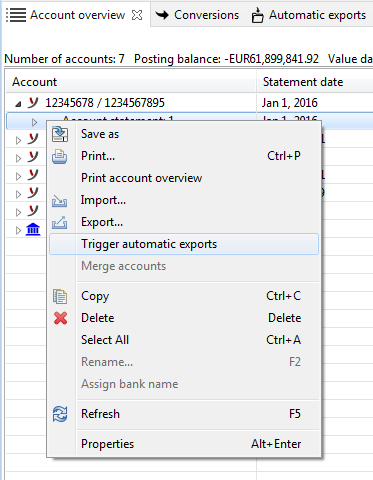Click the Refresh arrows icon

coord(60,414)
